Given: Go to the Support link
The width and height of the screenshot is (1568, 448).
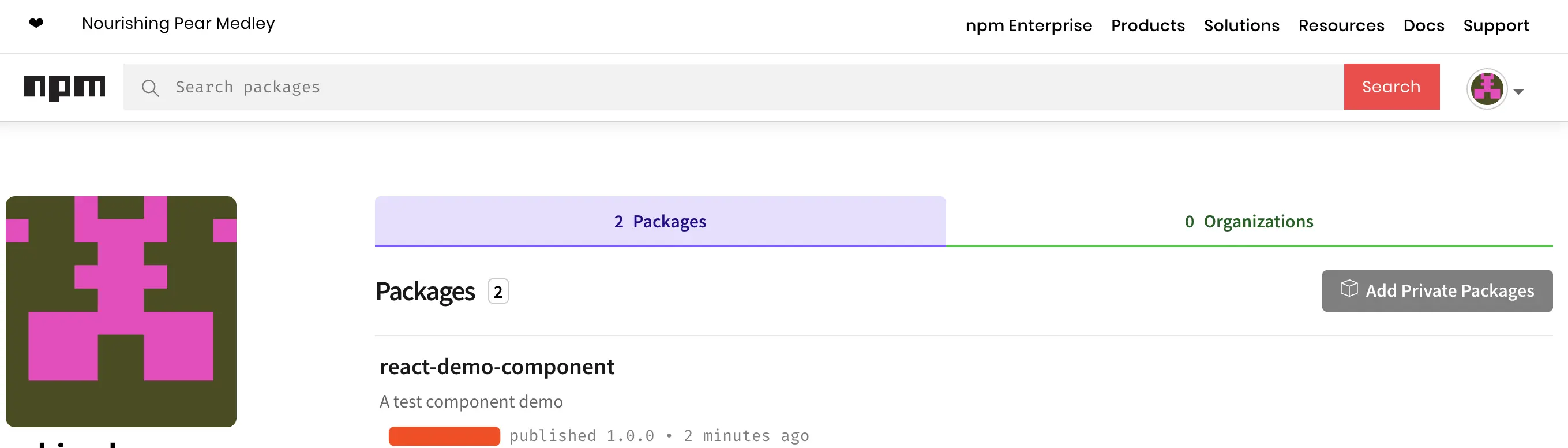Looking at the screenshot, I should pos(1495,25).
